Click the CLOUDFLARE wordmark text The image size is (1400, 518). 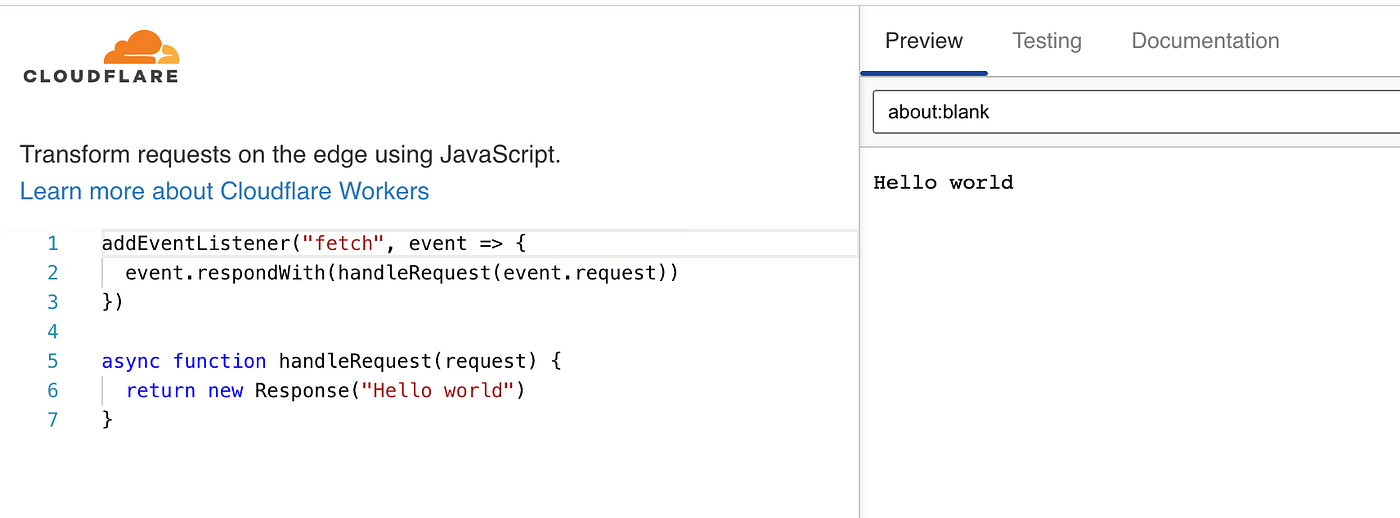point(100,76)
